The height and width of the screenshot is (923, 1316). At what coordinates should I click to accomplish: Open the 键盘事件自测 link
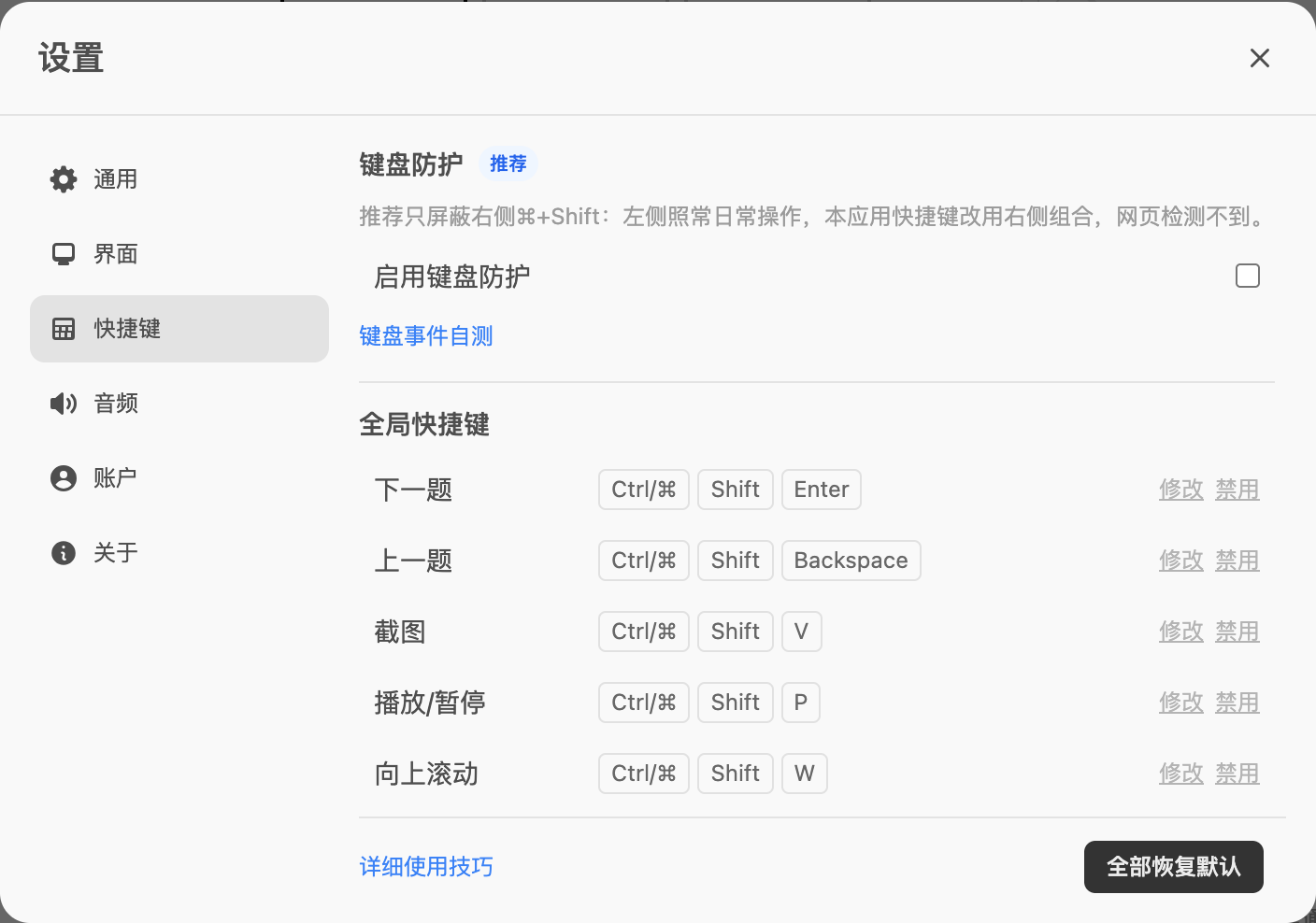tap(426, 336)
